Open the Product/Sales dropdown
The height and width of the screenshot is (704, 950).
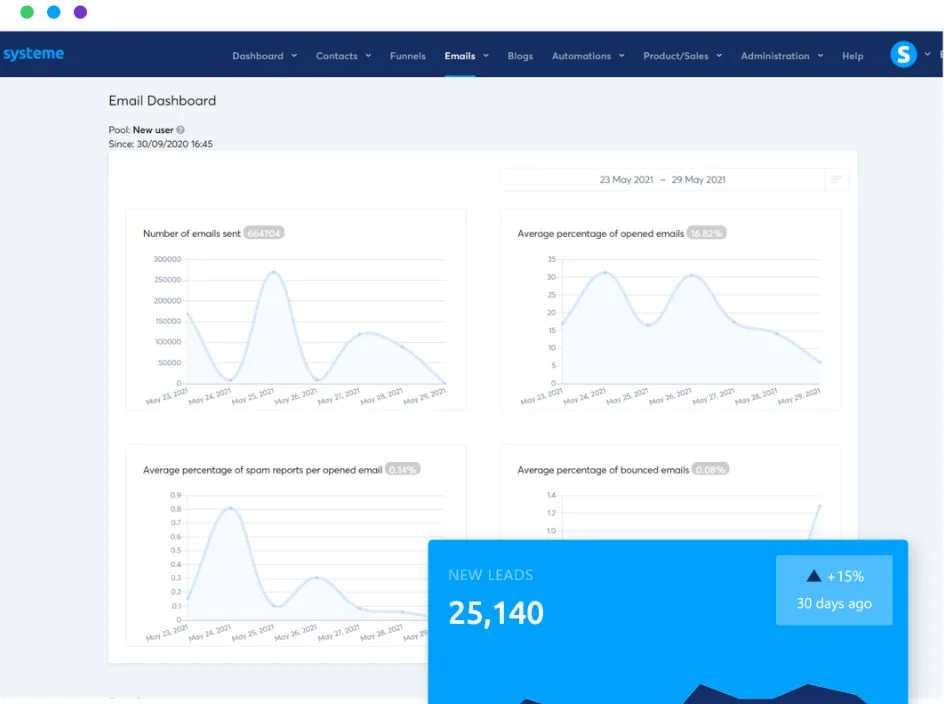coord(682,56)
